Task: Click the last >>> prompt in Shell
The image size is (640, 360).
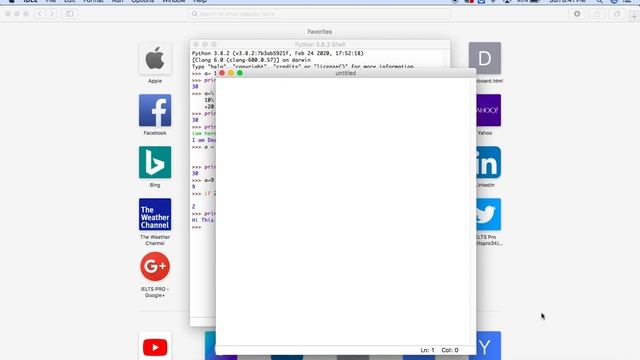Action: click(196, 227)
